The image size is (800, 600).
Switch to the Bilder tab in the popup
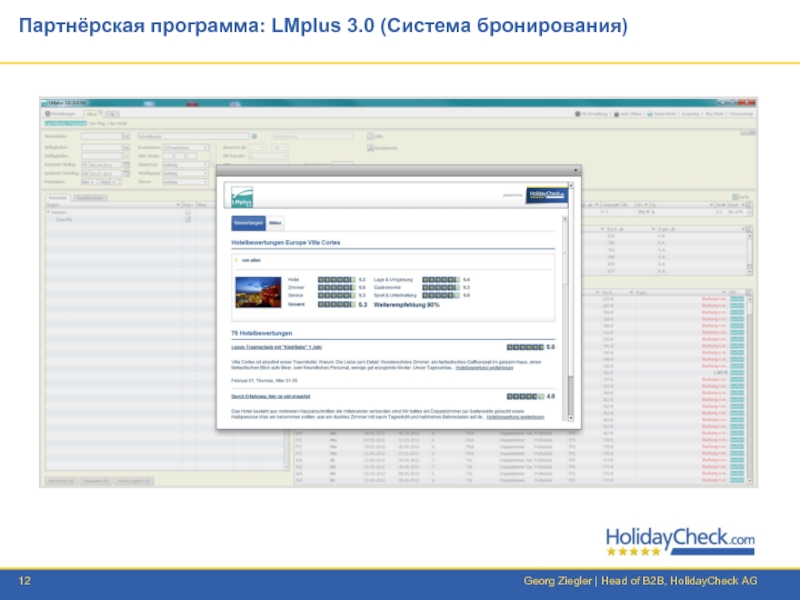275,223
